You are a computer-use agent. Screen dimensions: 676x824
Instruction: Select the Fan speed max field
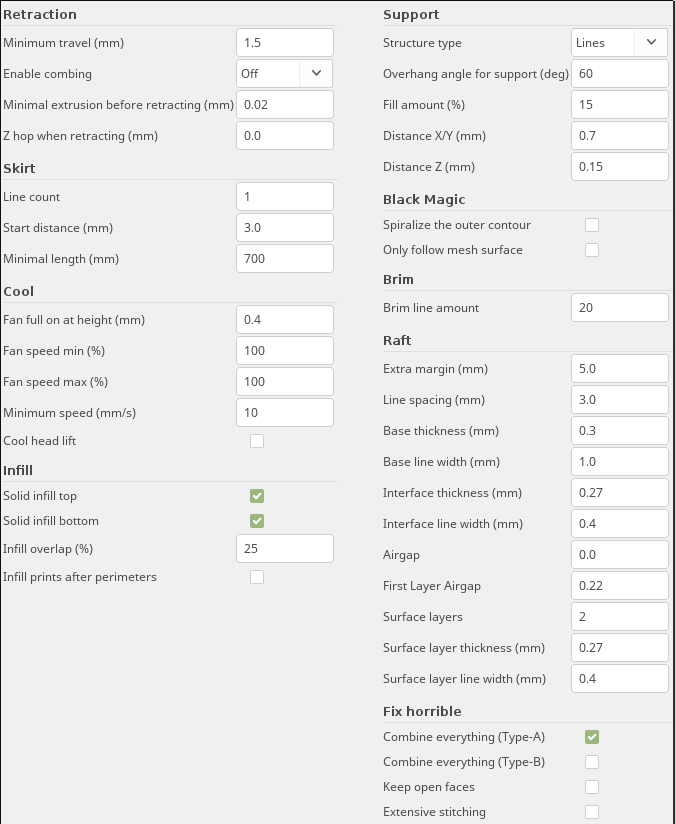point(284,382)
